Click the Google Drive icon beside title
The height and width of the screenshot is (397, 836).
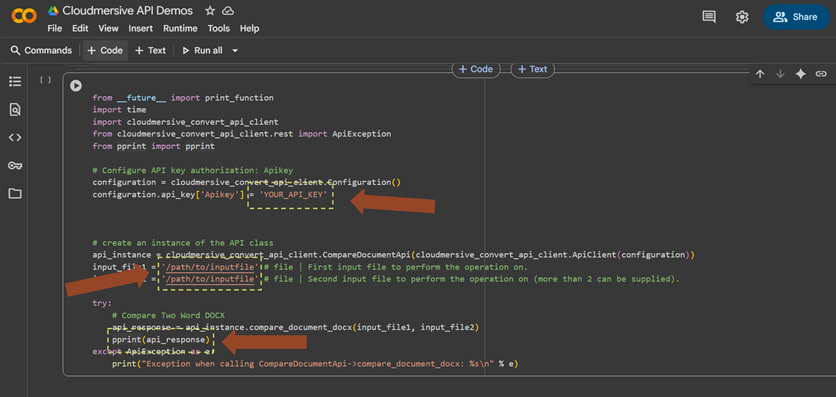pos(53,11)
